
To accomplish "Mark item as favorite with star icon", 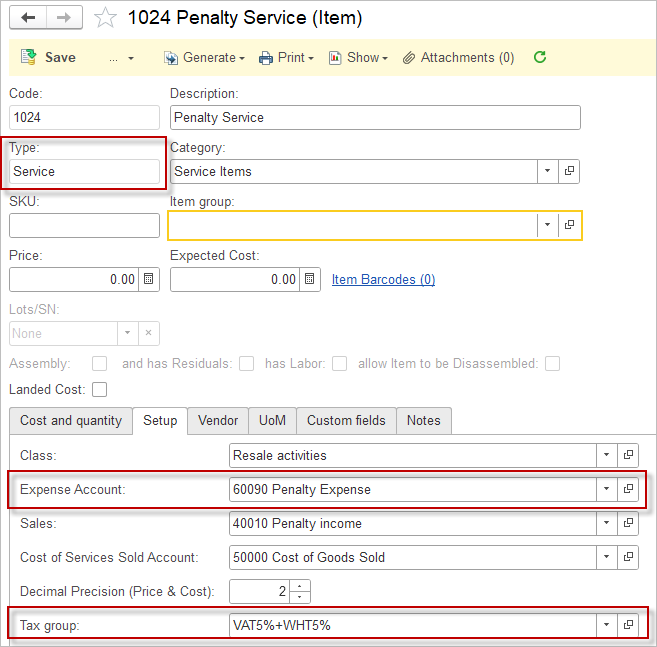I will (106, 18).
